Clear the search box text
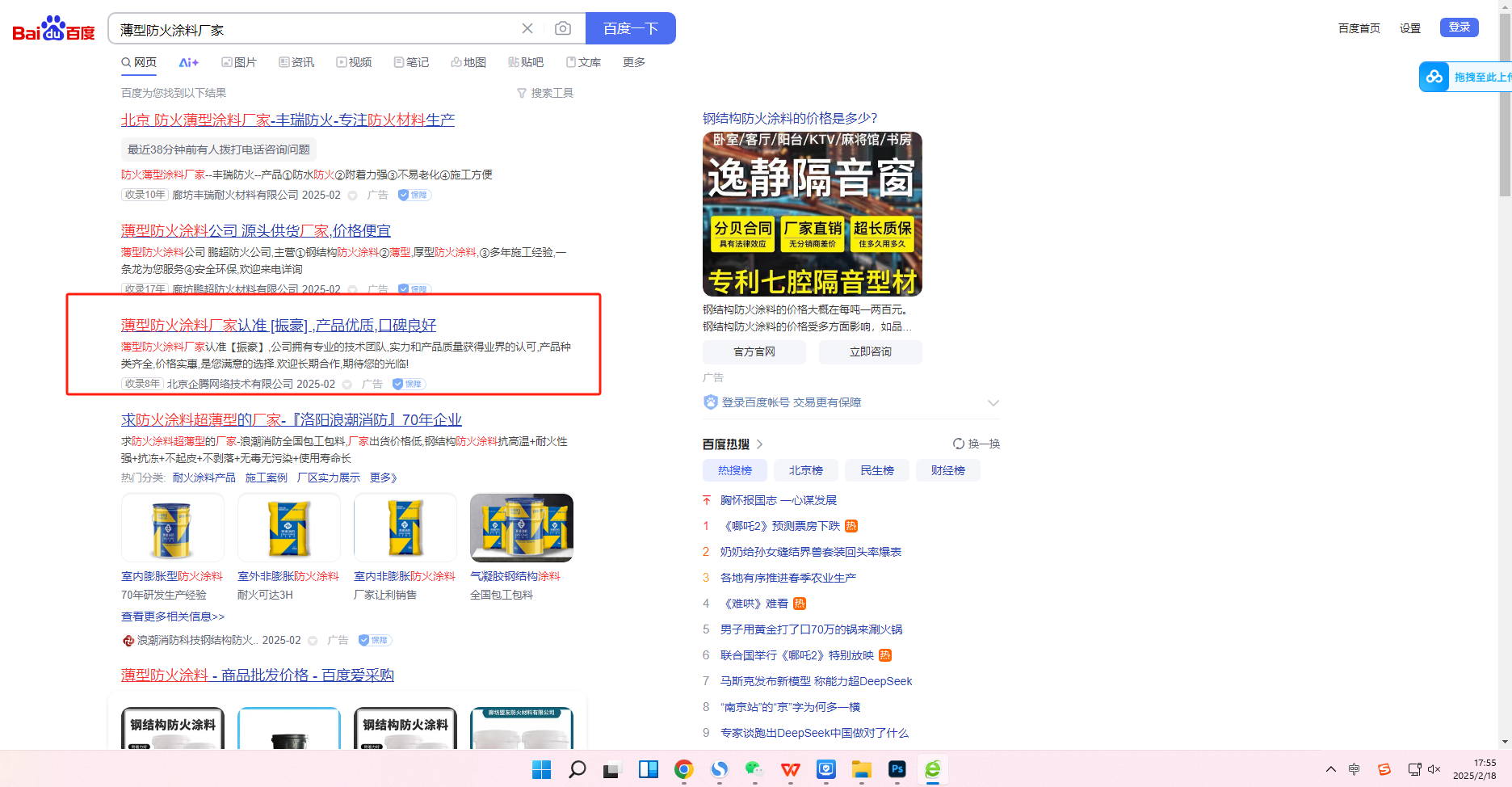The image size is (1512, 787). [x=527, y=28]
